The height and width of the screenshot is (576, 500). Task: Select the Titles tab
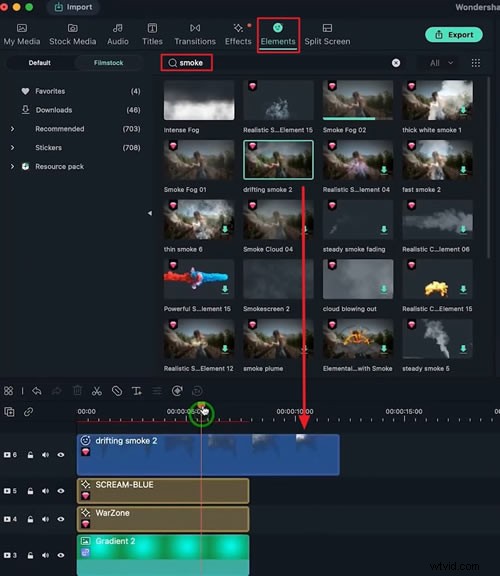(152, 35)
